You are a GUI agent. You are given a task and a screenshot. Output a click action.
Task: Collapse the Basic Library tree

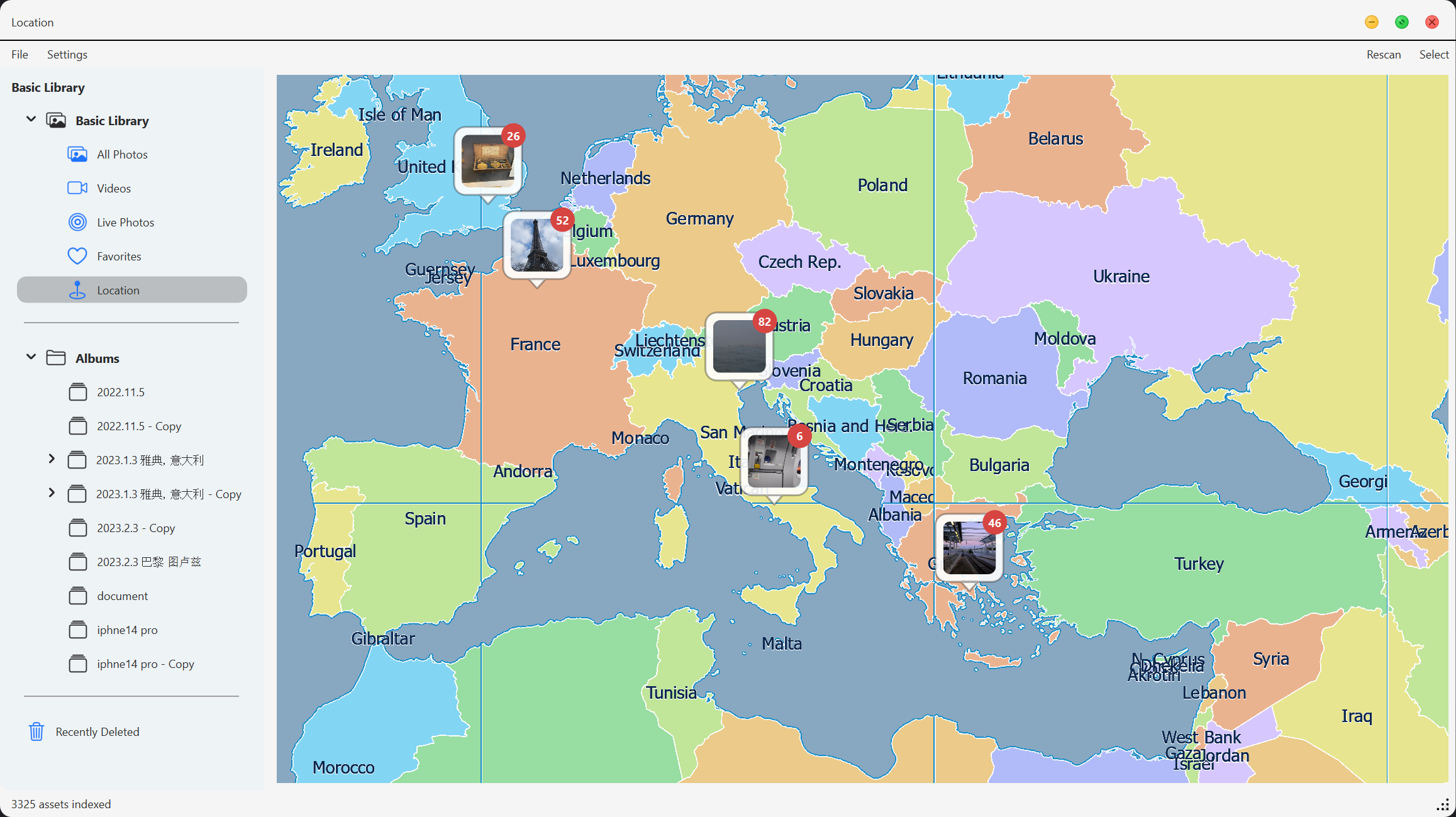pyautogui.click(x=31, y=119)
